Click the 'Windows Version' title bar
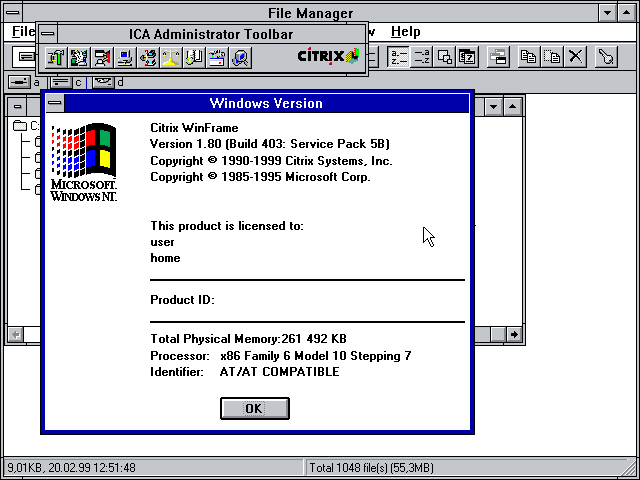 [x=266, y=103]
